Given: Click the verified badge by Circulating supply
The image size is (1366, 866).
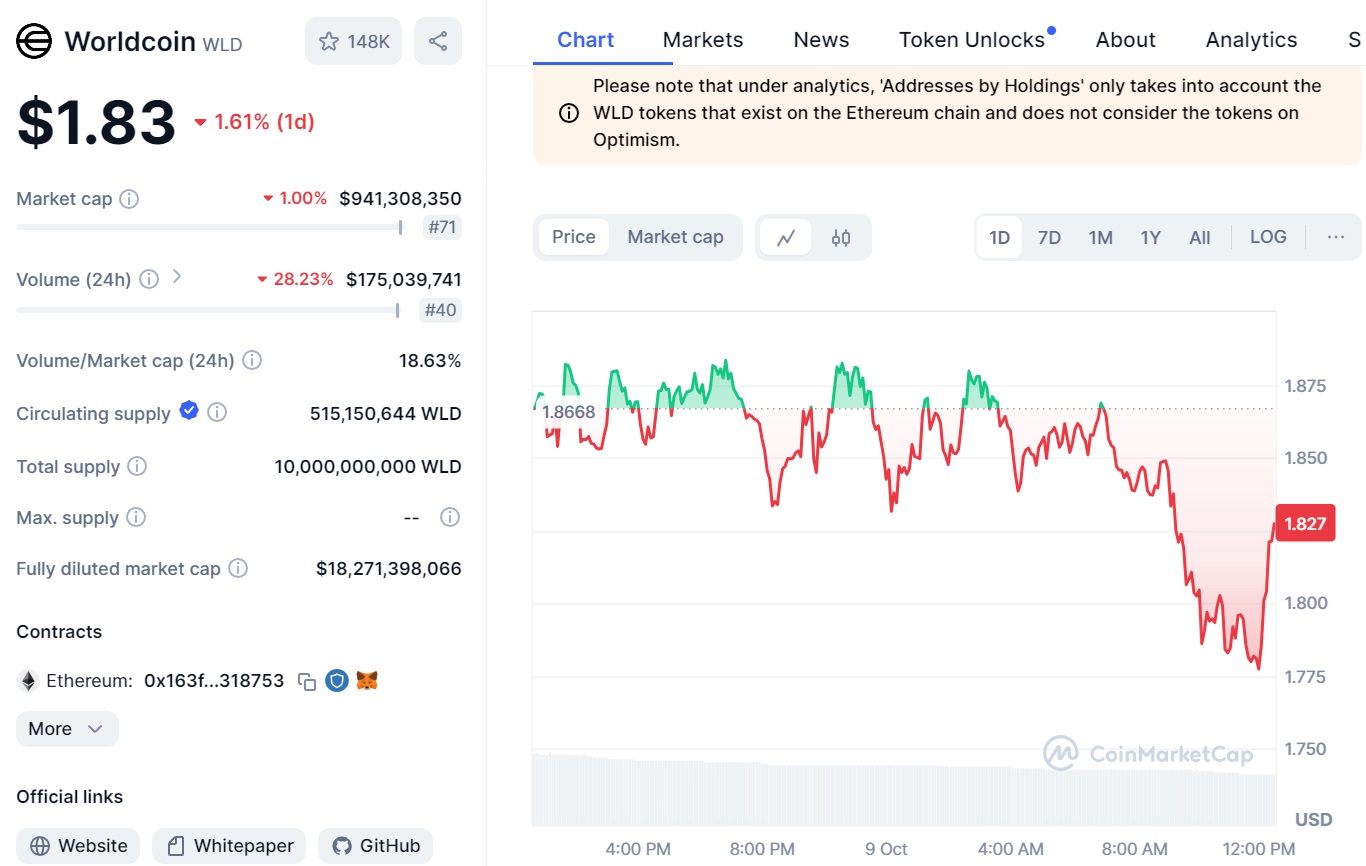Looking at the screenshot, I should [x=189, y=410].
